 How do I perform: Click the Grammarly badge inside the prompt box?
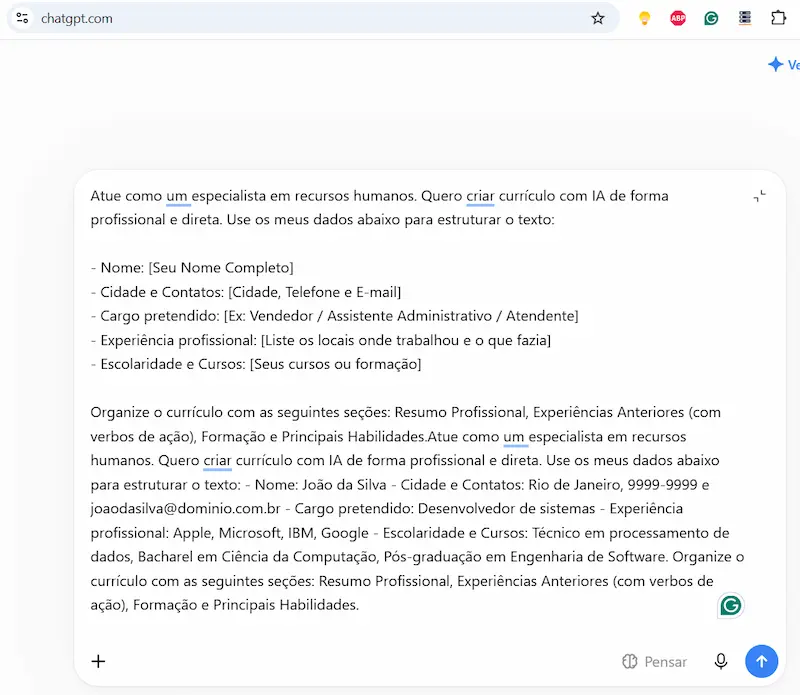tap(731, 606)
